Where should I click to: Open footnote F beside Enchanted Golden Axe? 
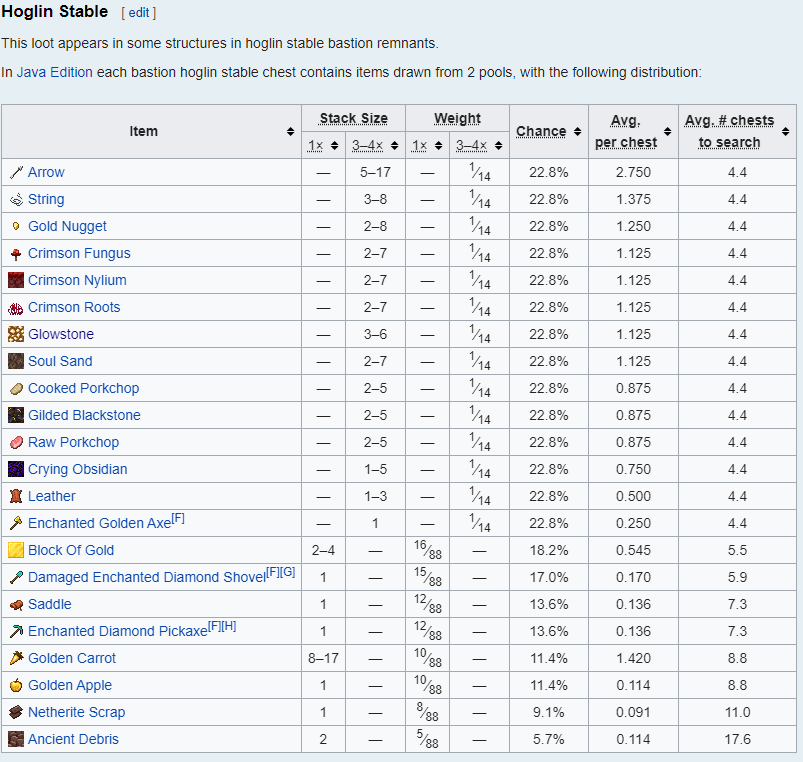pos(178,519)
